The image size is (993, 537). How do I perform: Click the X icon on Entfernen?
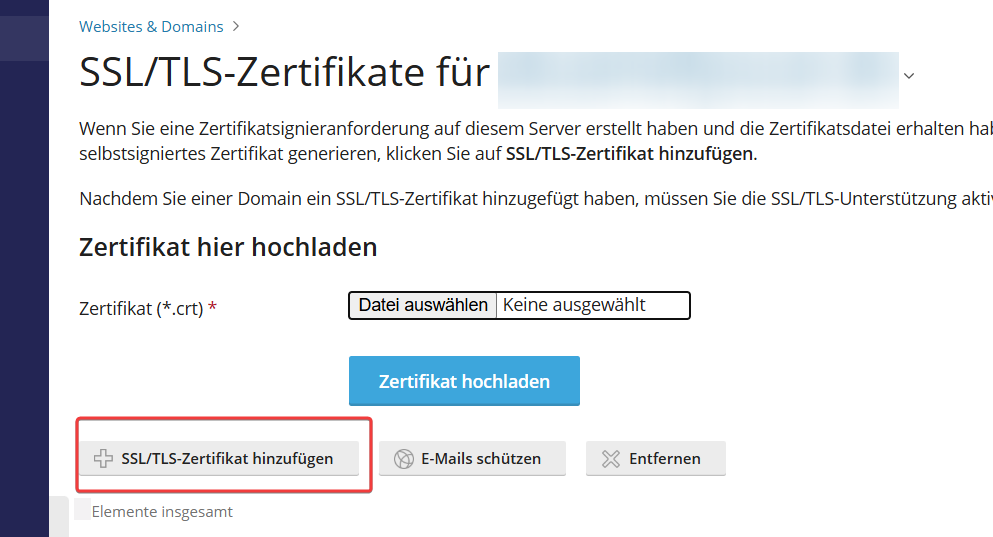[610, 458]
